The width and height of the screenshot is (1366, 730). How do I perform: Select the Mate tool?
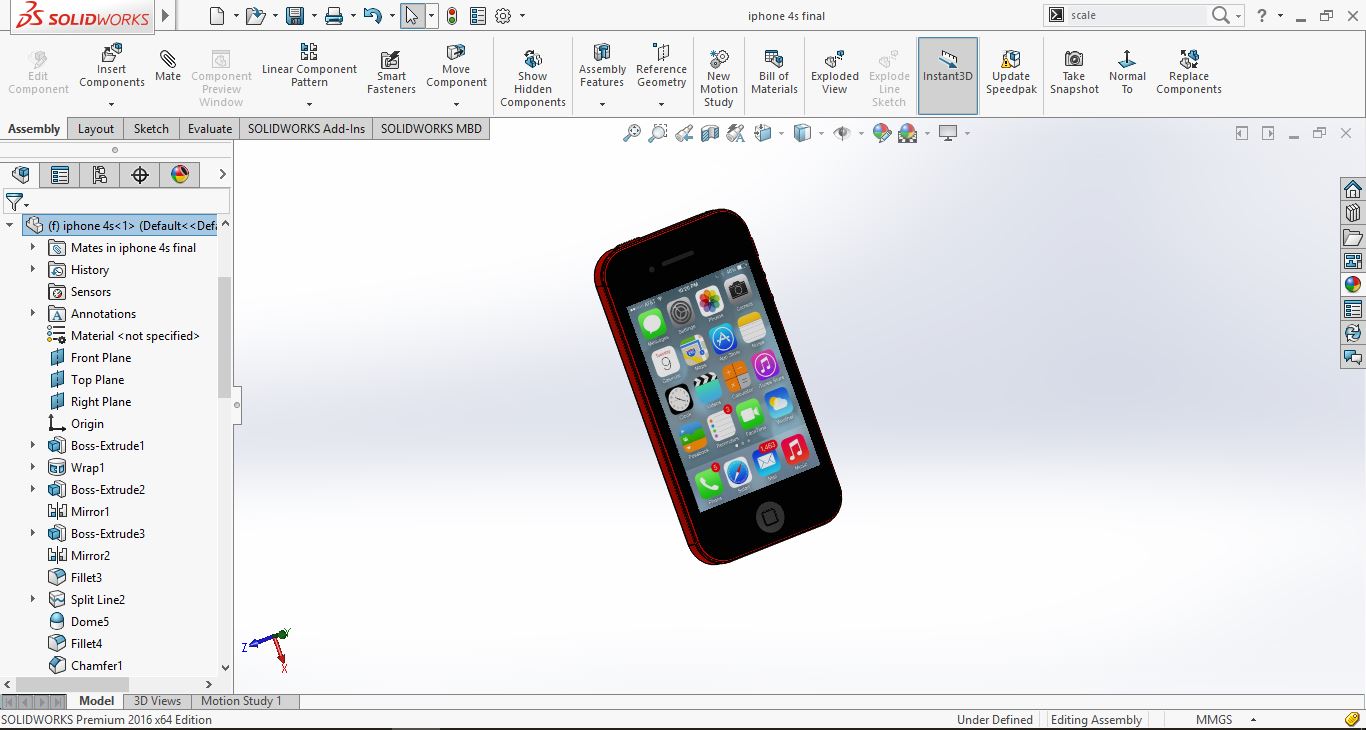click(x=168, y=65)
